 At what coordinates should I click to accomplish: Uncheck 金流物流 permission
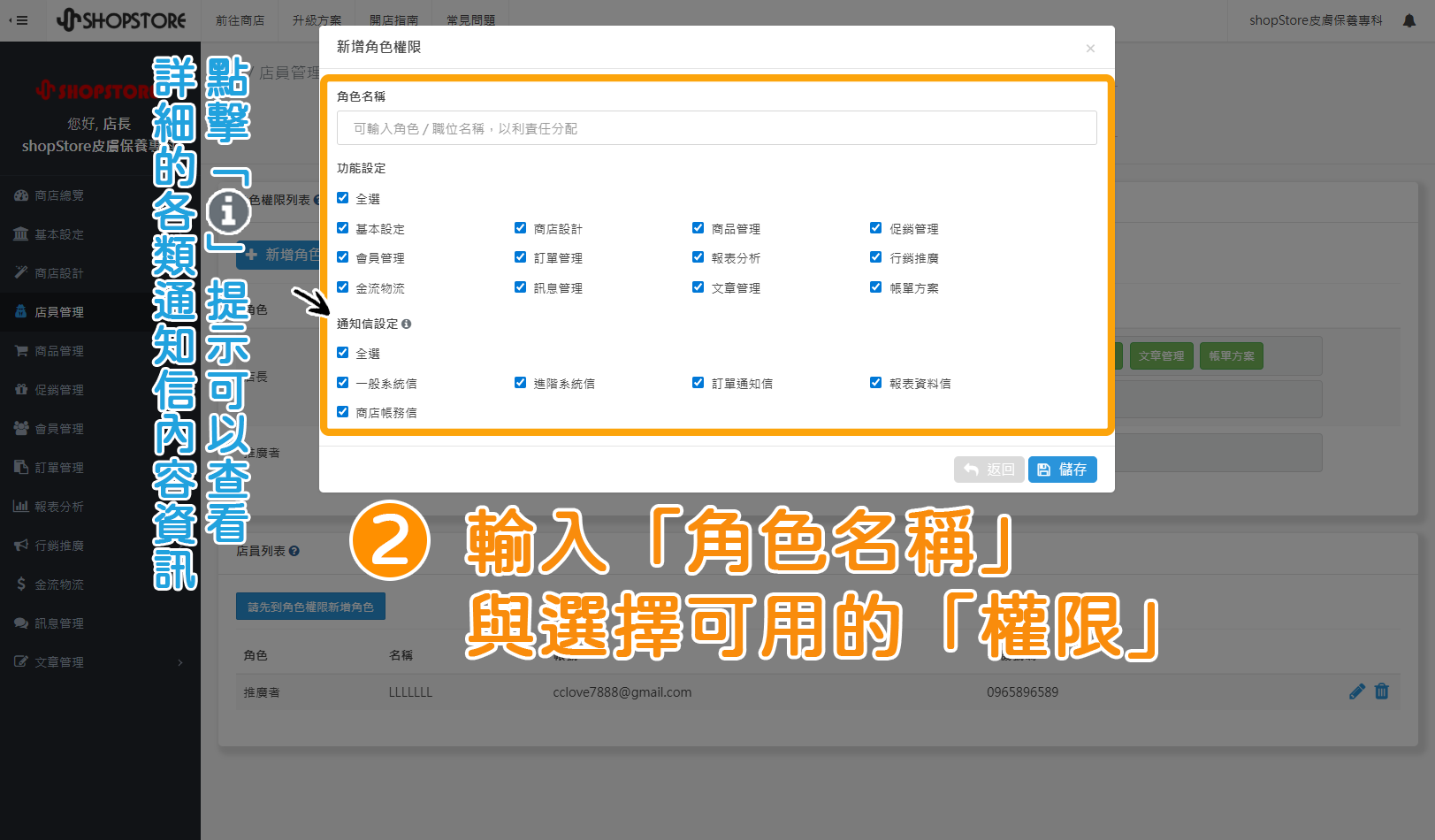point(343,287)
